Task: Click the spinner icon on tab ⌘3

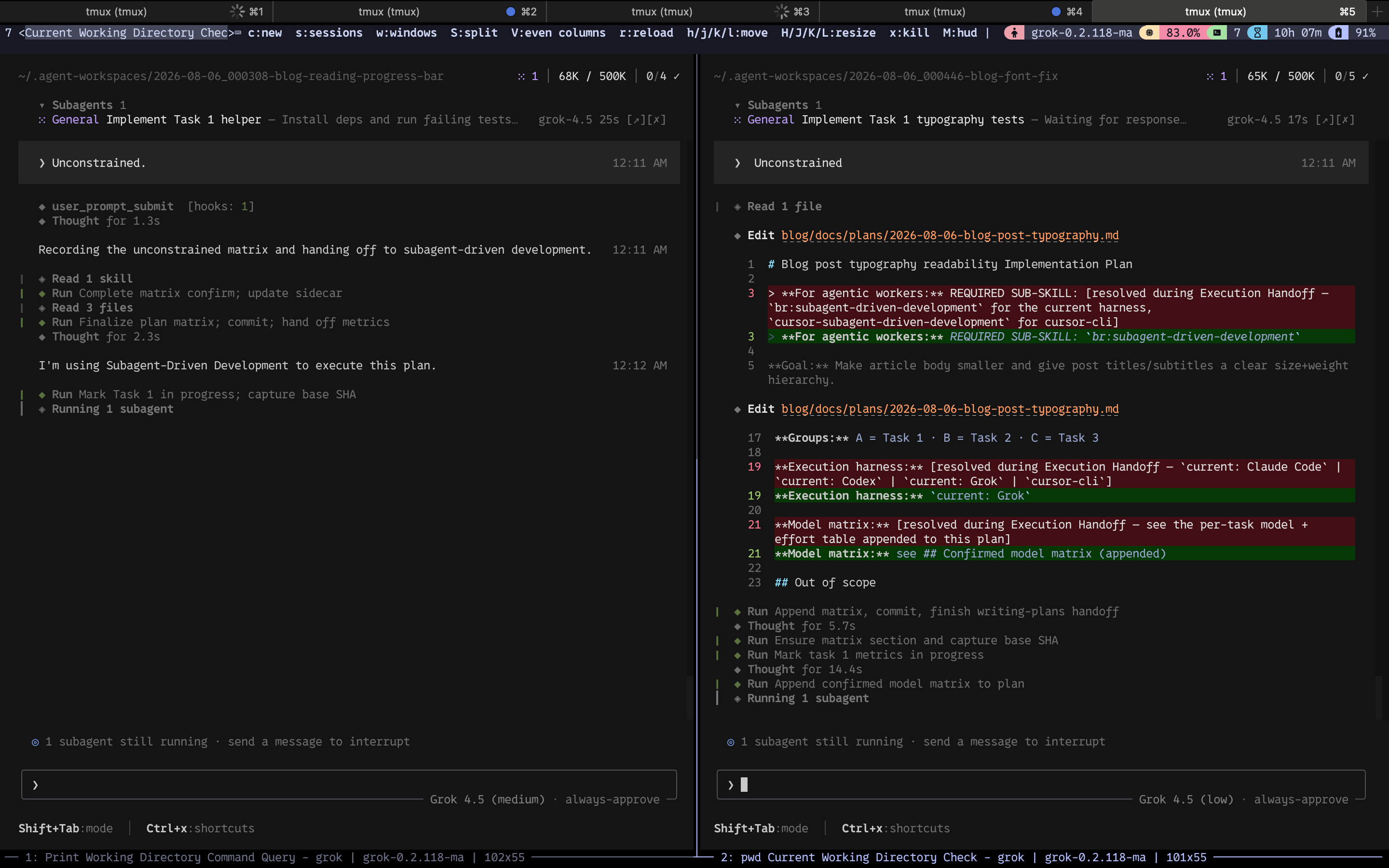Action: [782, 12]
